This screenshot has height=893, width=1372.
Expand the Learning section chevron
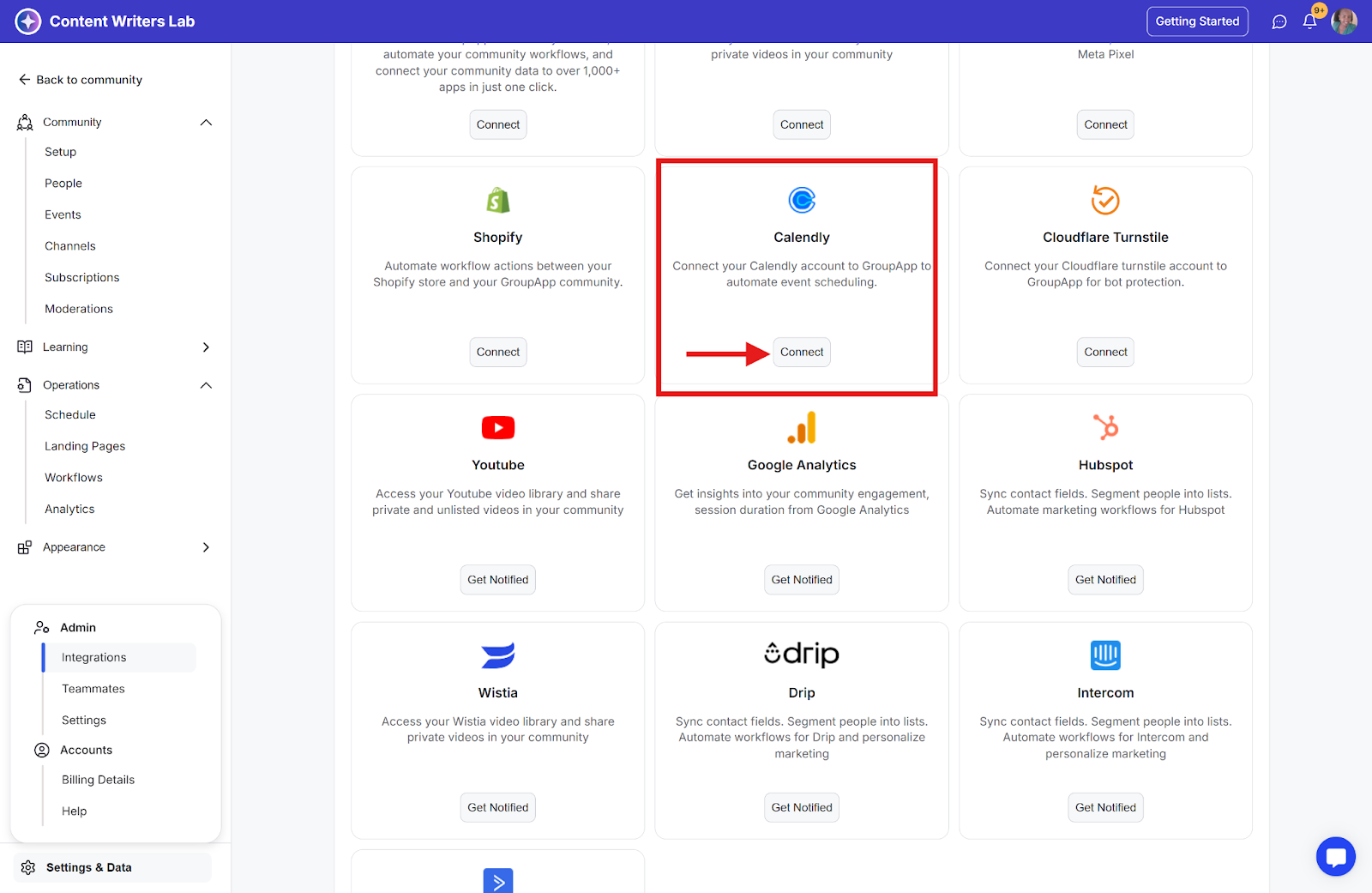tap(206, 347)
